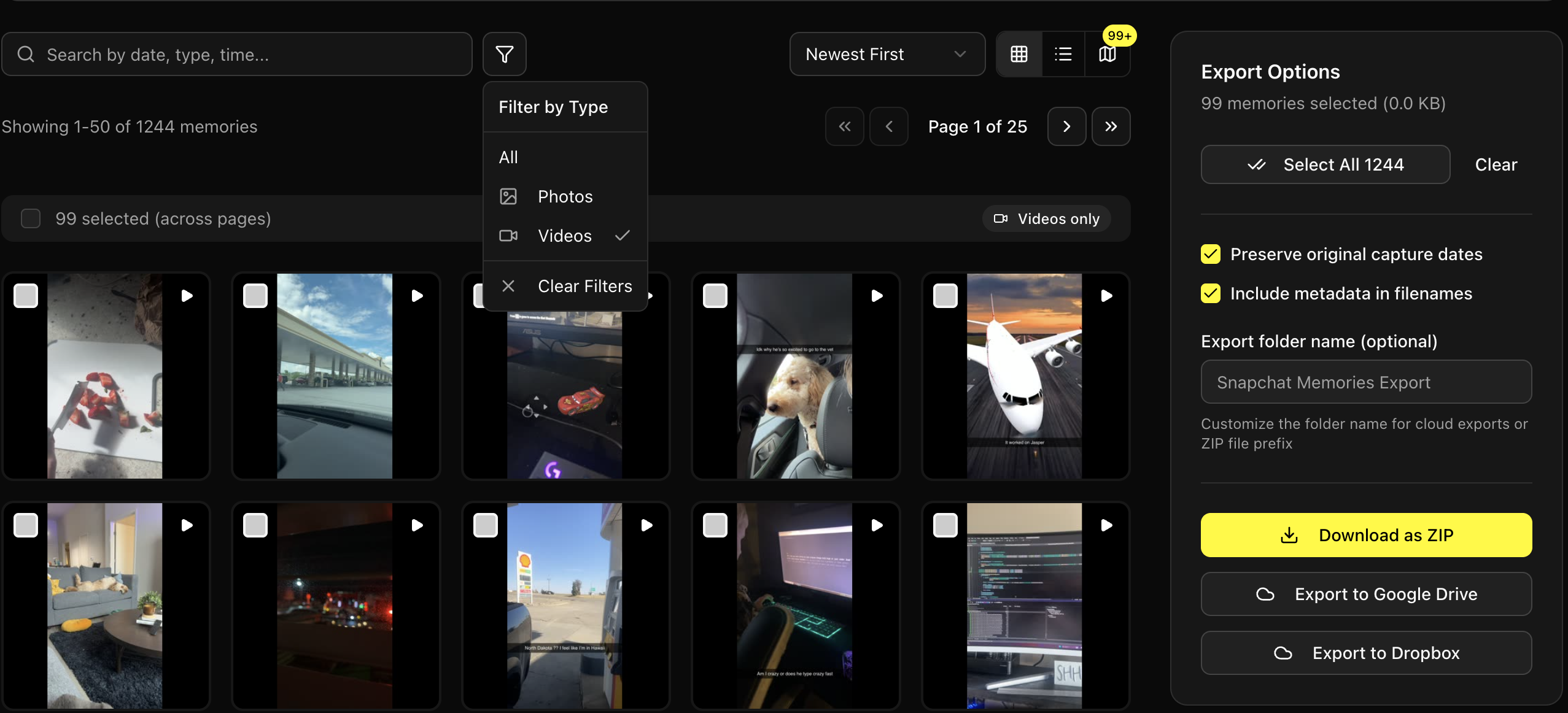
Task: Click the download icon on Download as ZIP
Action: [x=1288, y=534]
